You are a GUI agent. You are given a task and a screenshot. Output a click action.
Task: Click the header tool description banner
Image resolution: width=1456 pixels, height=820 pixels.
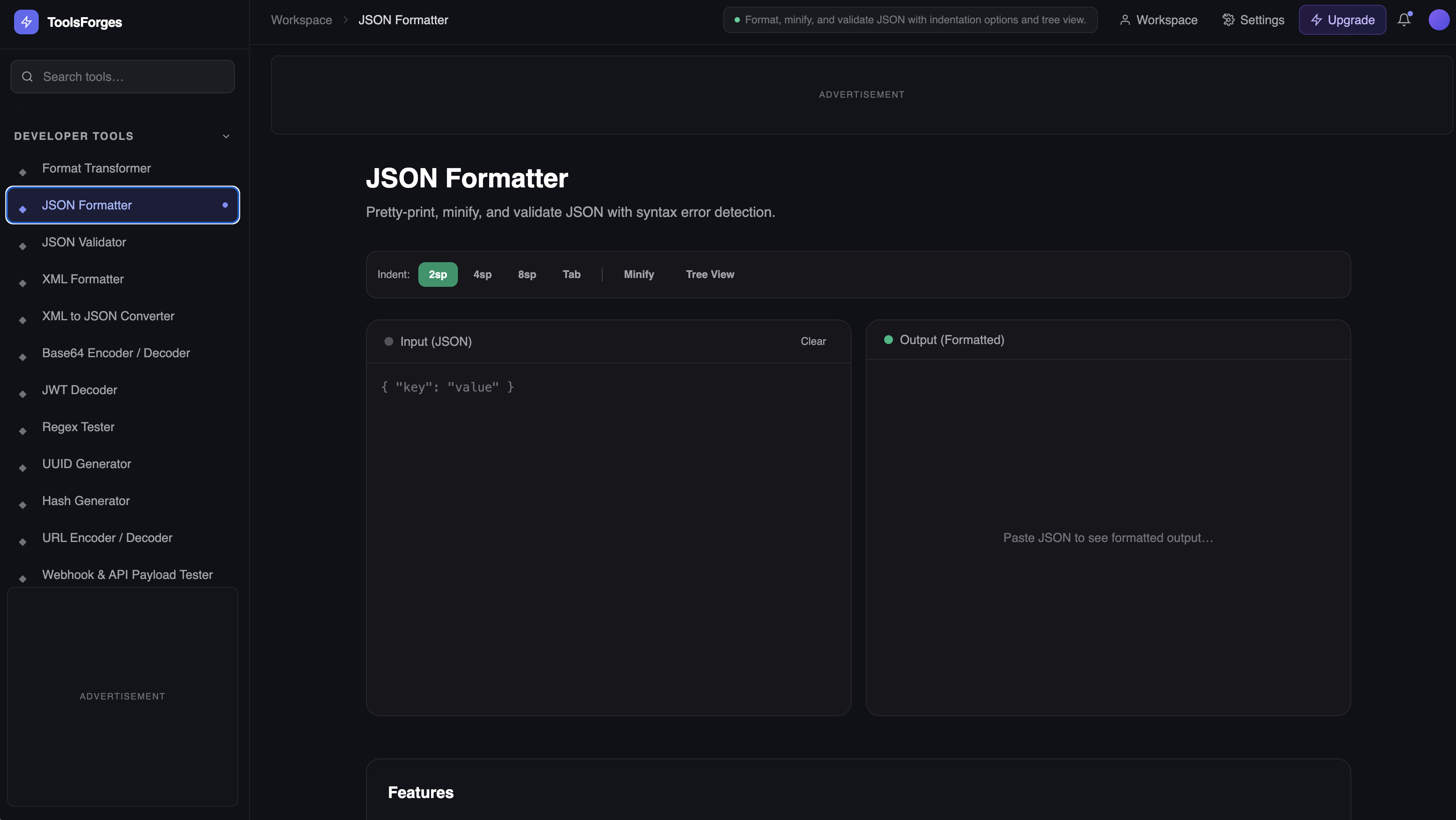[x=910, y=20]
